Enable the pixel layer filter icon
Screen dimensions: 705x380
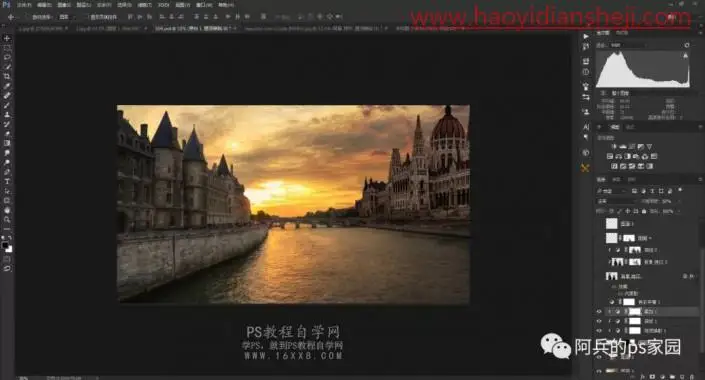coord(634,191)
